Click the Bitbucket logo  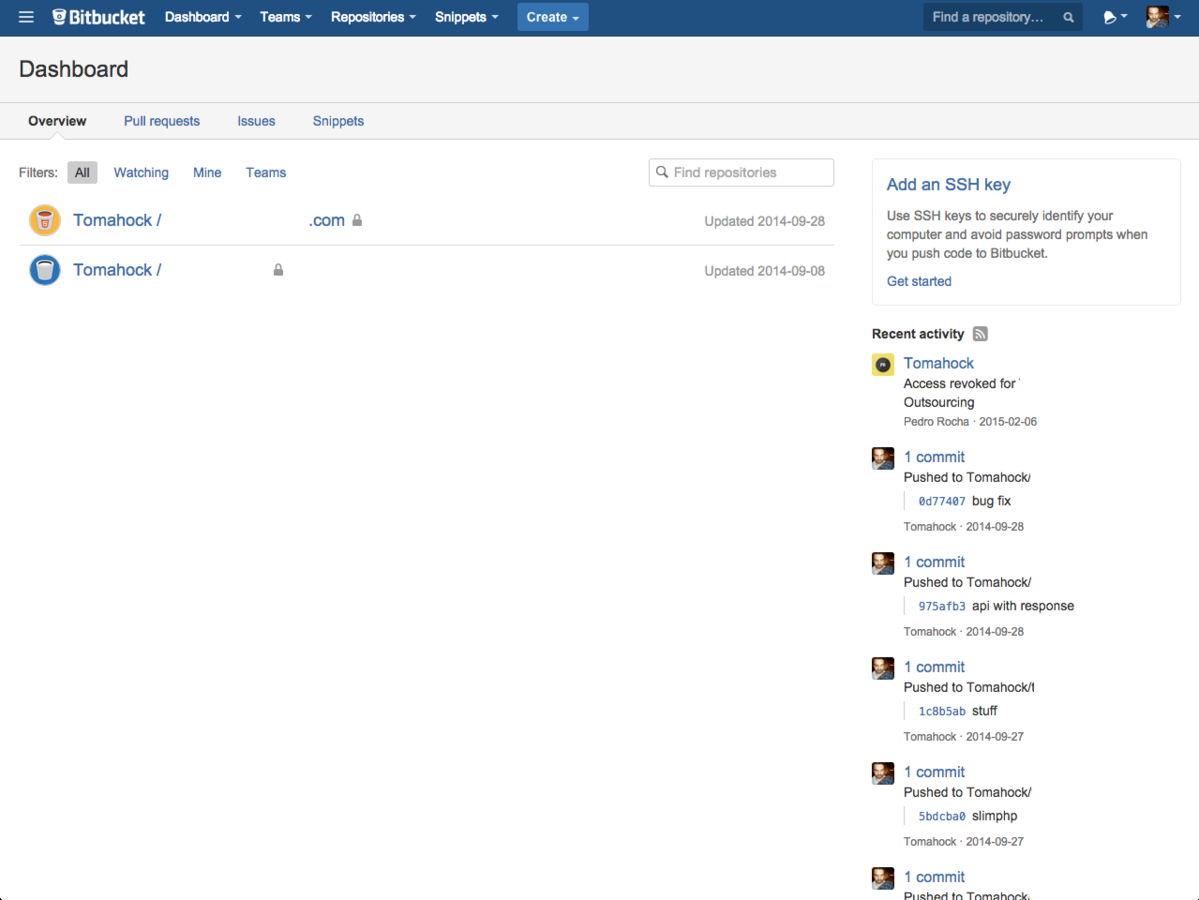pos(99,17)
